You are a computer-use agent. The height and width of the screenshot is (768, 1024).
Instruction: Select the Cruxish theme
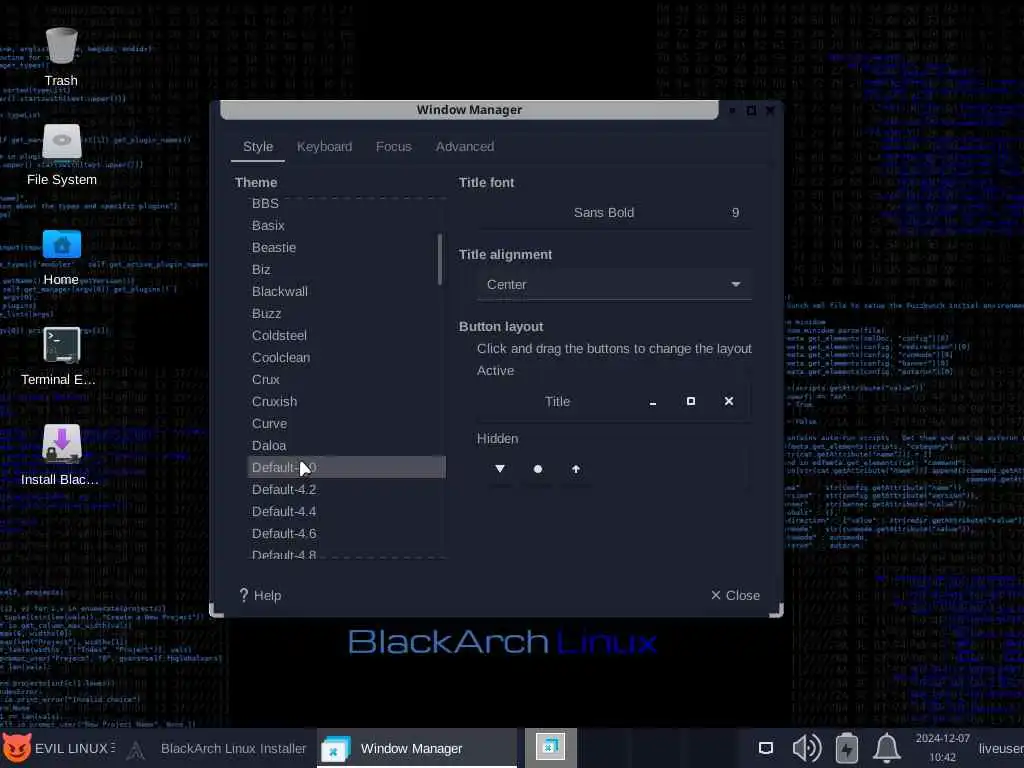tap(346, 402)
